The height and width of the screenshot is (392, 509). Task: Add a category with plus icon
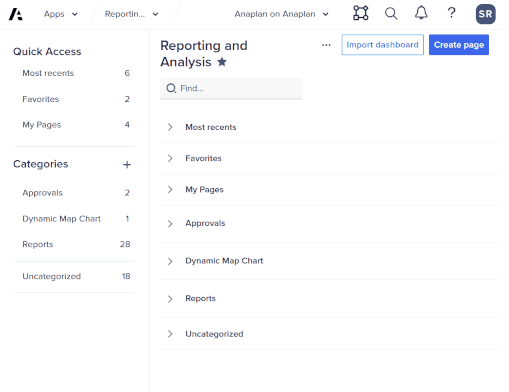click(127, 164)
